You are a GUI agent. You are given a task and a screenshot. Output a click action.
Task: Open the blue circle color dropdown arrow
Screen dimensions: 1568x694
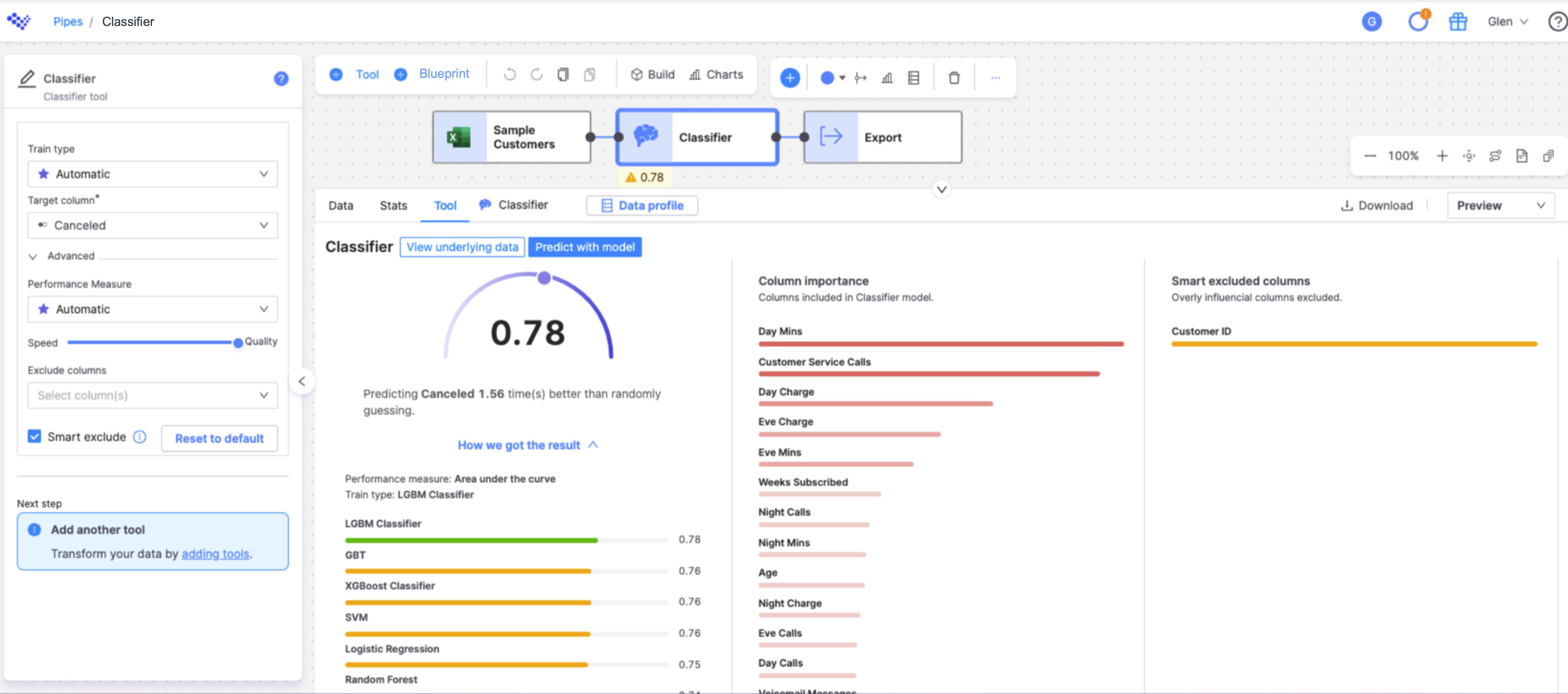843,78
